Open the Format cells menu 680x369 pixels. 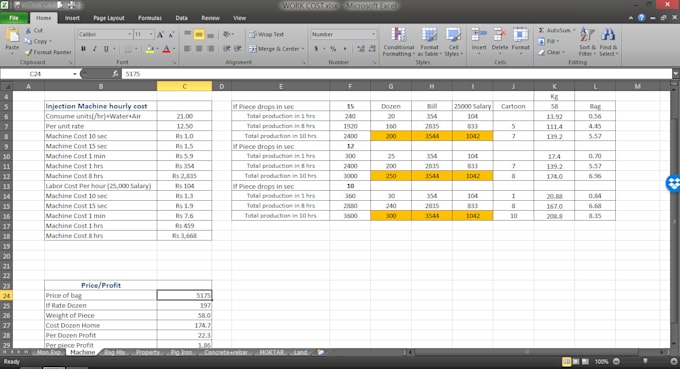520,41
